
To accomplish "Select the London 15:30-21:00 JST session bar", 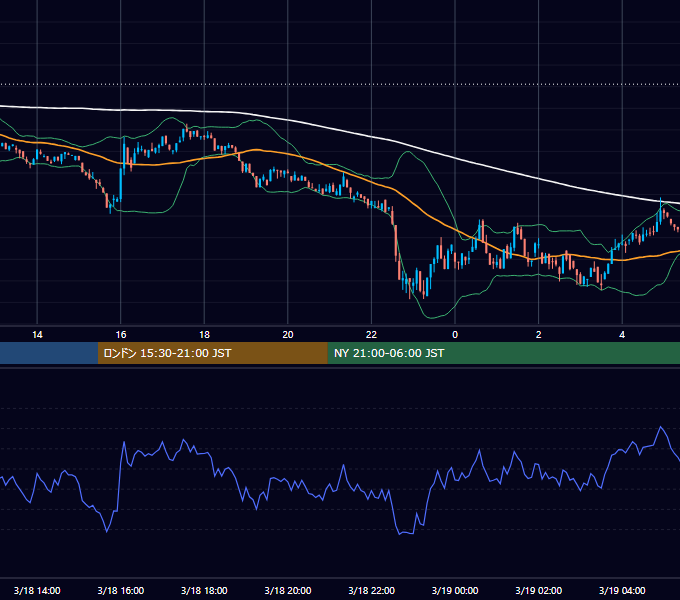I will point(212,353).
